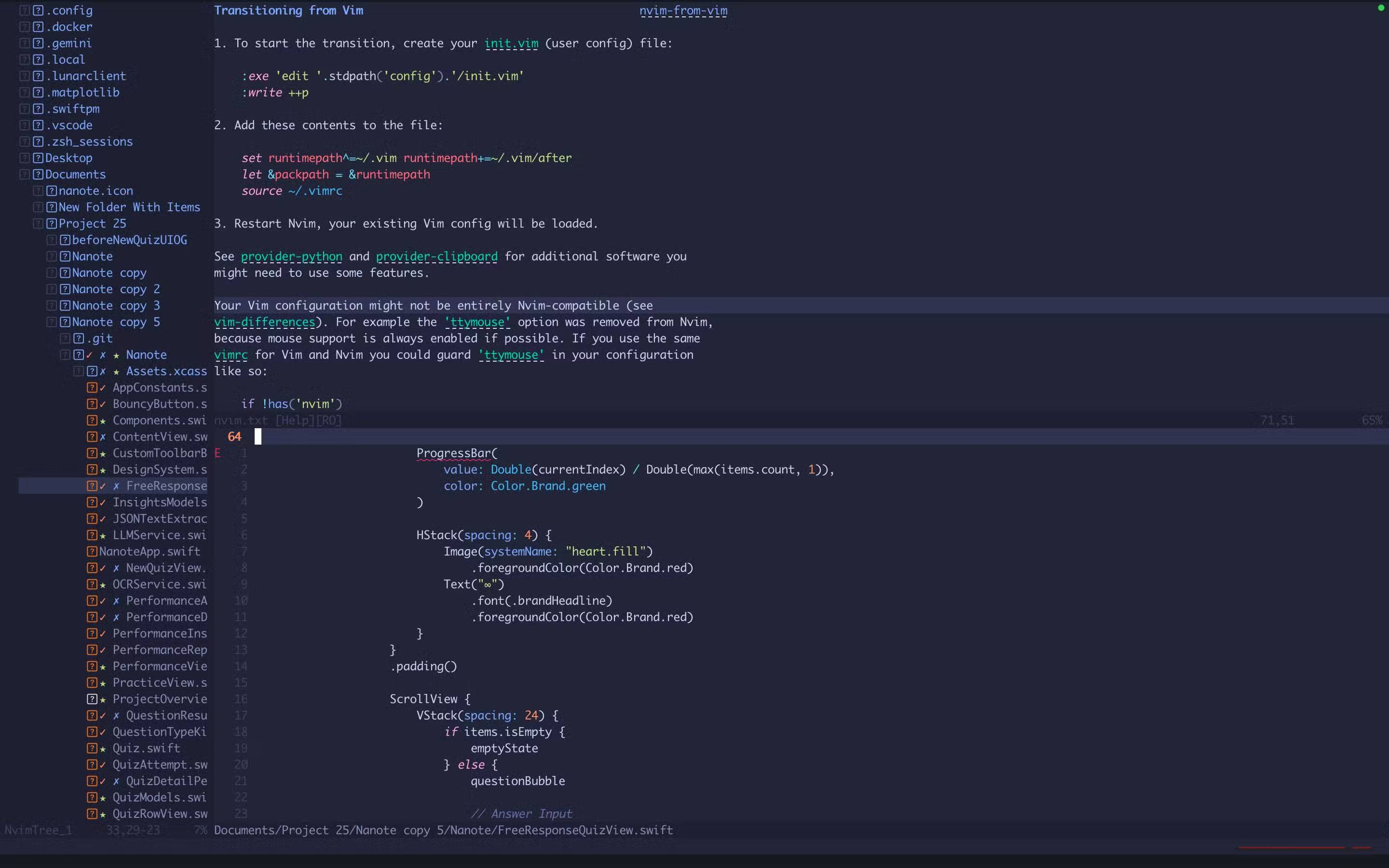1389x868 pixels.
Task: Click the red E error sign in gutter
Action: (x=218, y=453)
